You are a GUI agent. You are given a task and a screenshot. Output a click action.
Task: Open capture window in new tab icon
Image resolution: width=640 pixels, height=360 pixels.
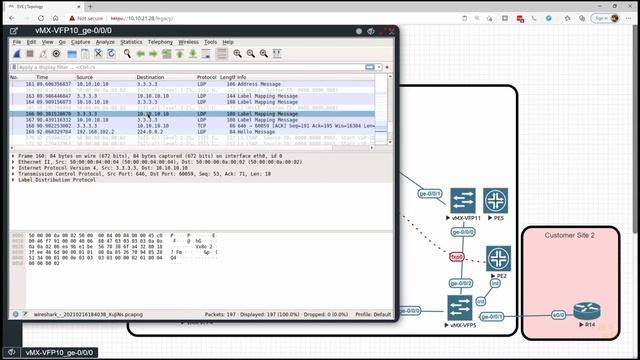13,31
